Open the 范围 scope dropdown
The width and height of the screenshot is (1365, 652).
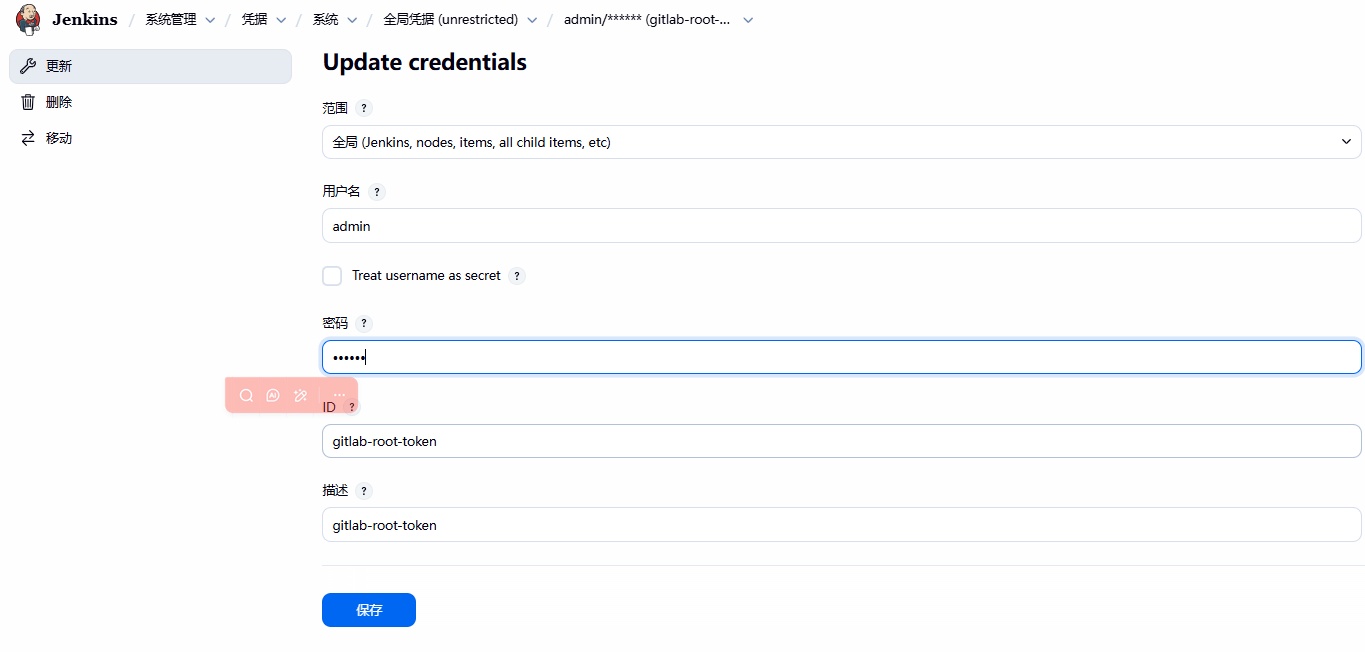click(x=841, y=142)
